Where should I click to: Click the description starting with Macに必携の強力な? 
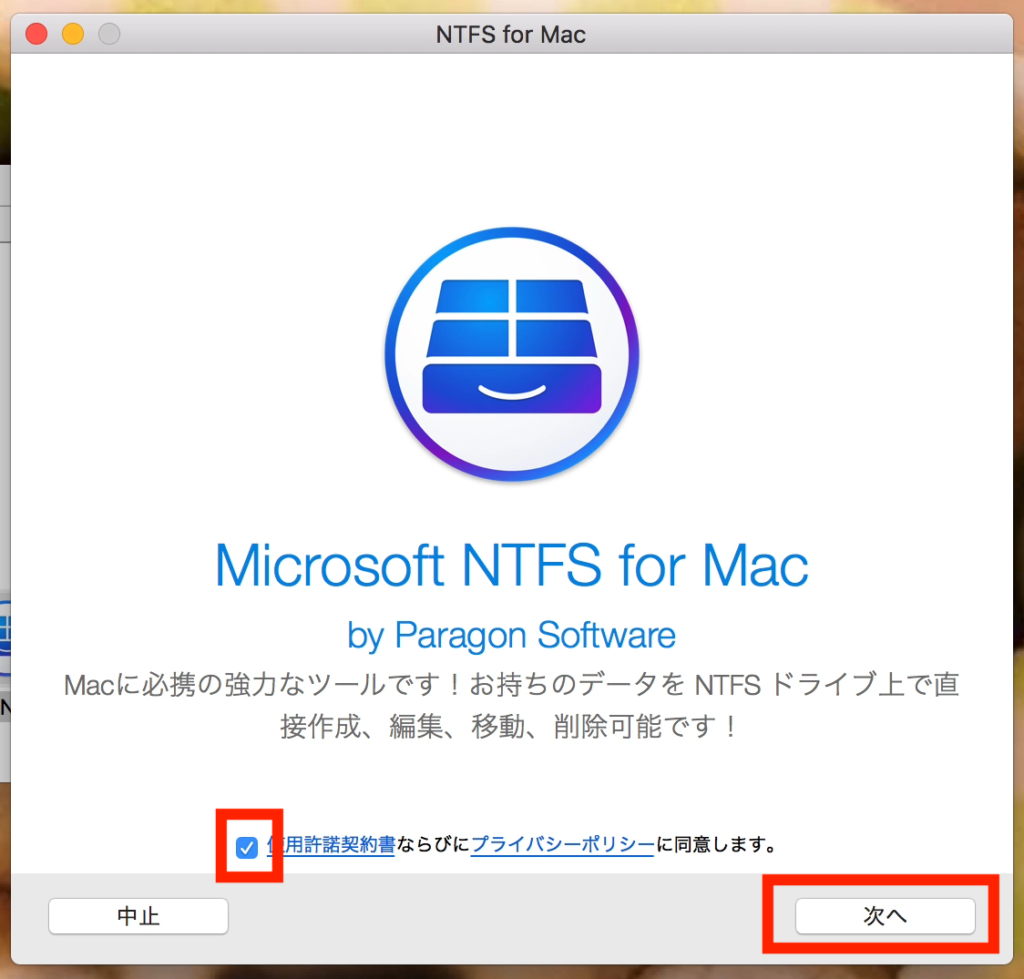coord(512,705)
